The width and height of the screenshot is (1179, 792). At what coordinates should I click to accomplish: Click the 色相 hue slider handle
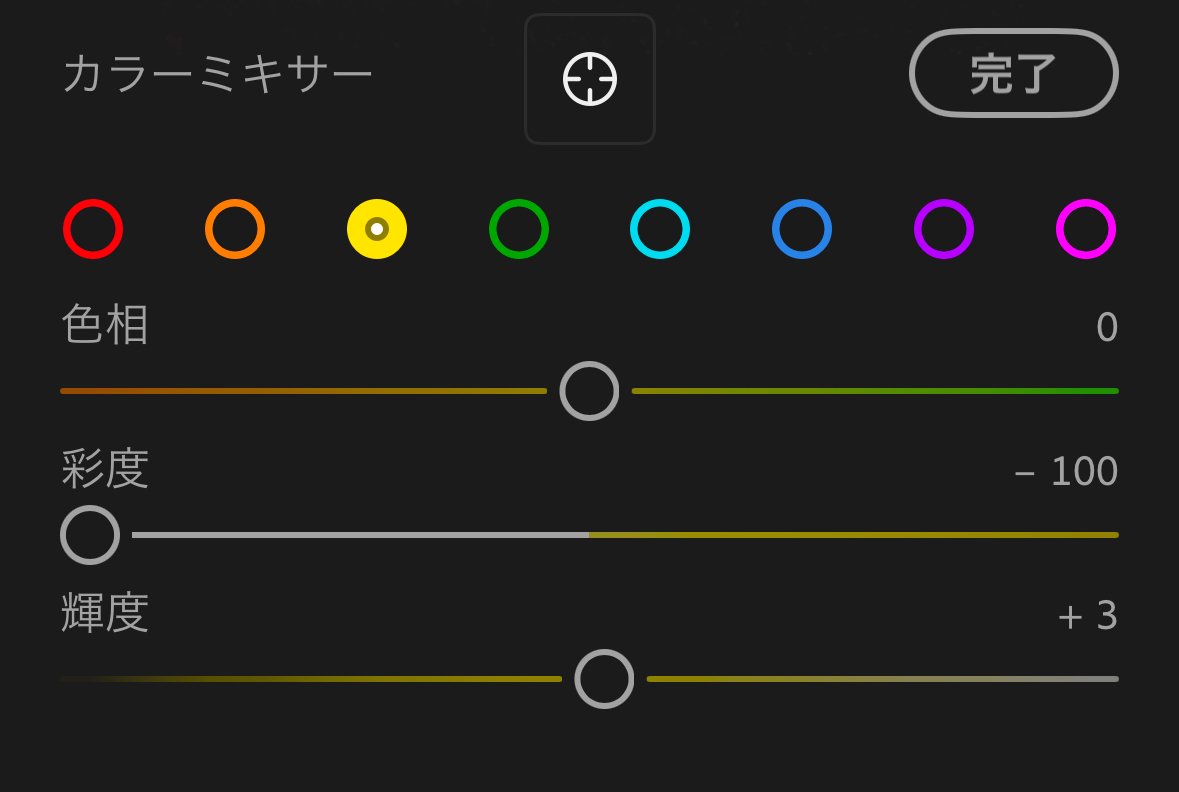pos(589,391)
